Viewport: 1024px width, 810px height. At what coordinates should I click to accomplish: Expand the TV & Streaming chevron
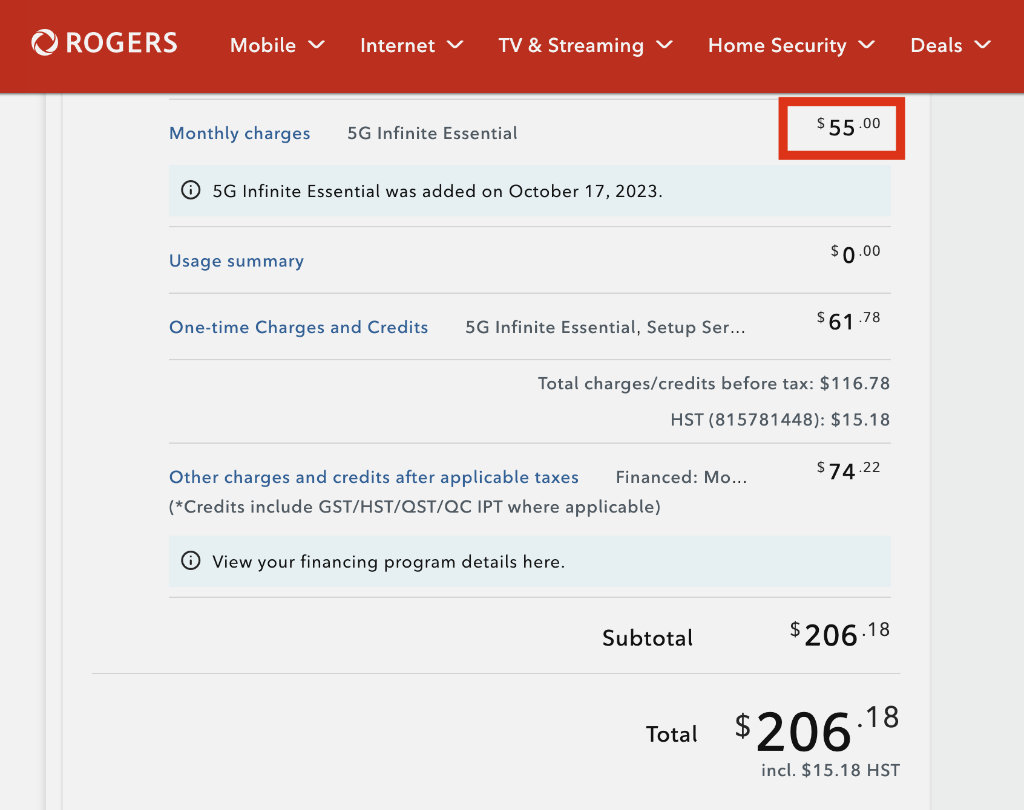pos(664,45)
